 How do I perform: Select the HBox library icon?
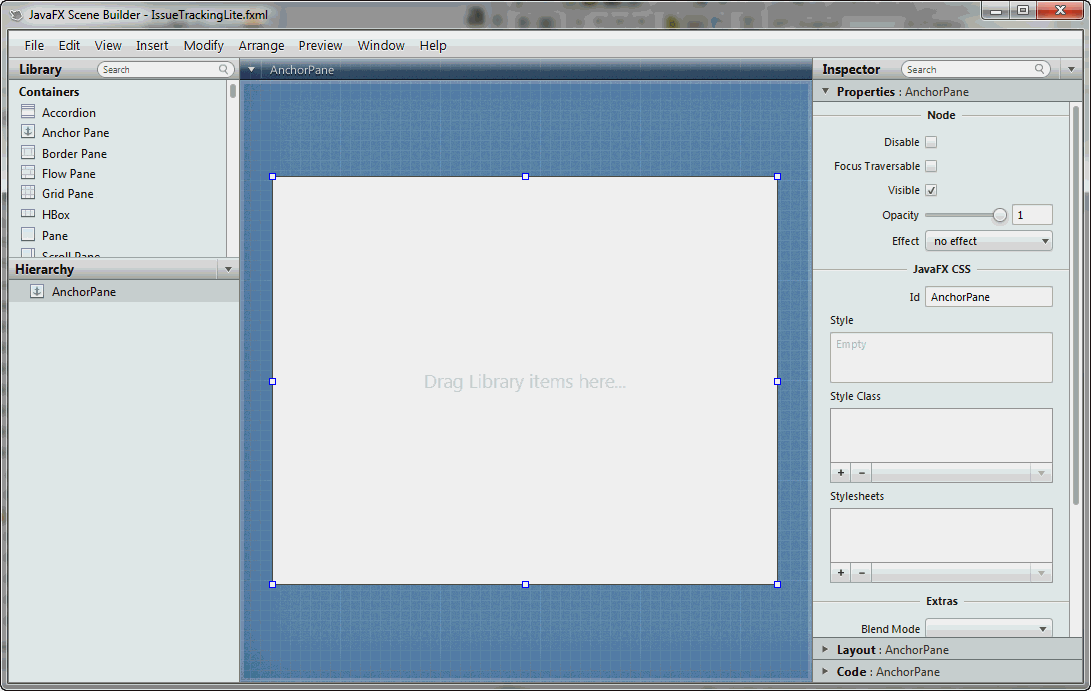(x=28, y=214)
